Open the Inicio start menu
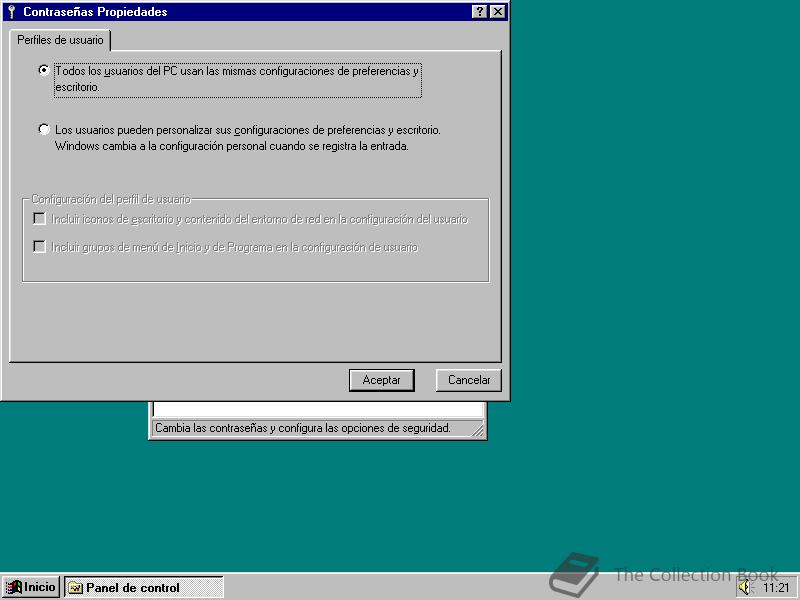 click(31, 587)
